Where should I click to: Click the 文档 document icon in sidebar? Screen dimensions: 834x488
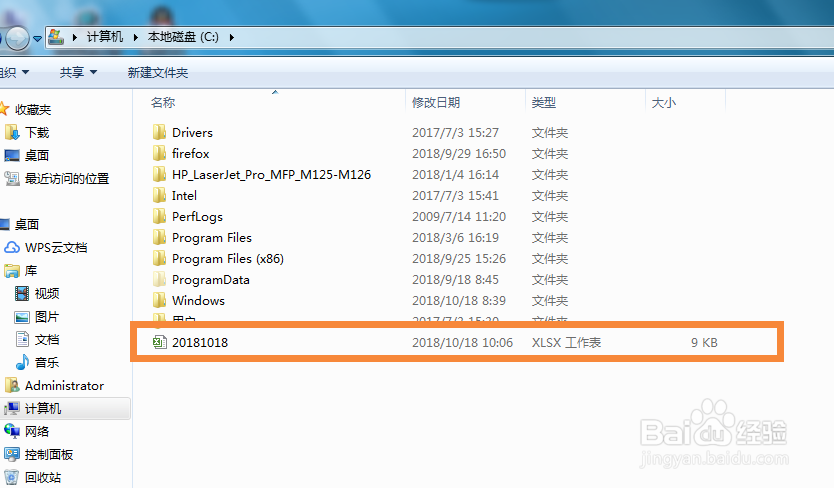(22, 339)
